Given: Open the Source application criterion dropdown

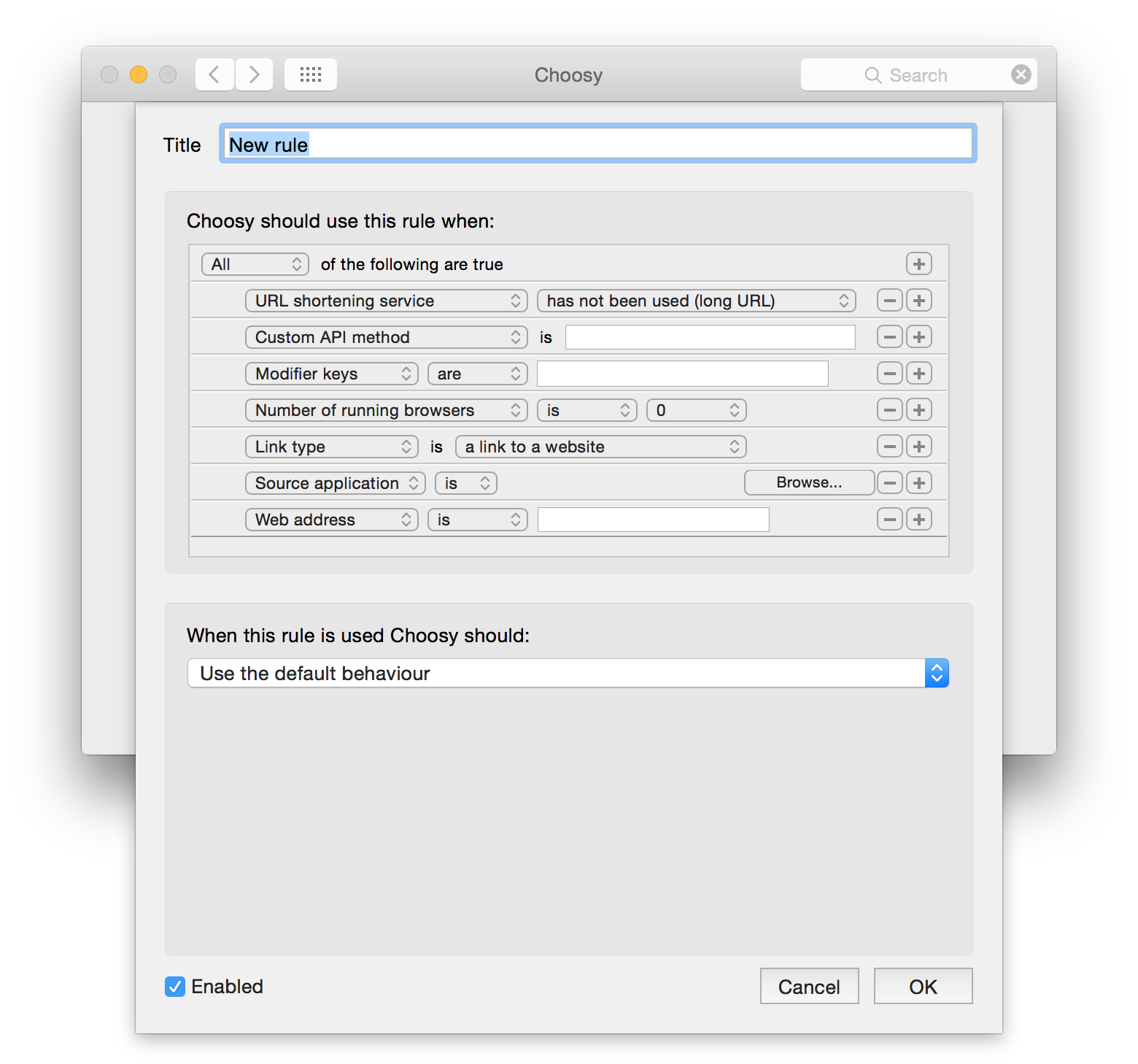Looking at the screenshot, I should (336, 483).
